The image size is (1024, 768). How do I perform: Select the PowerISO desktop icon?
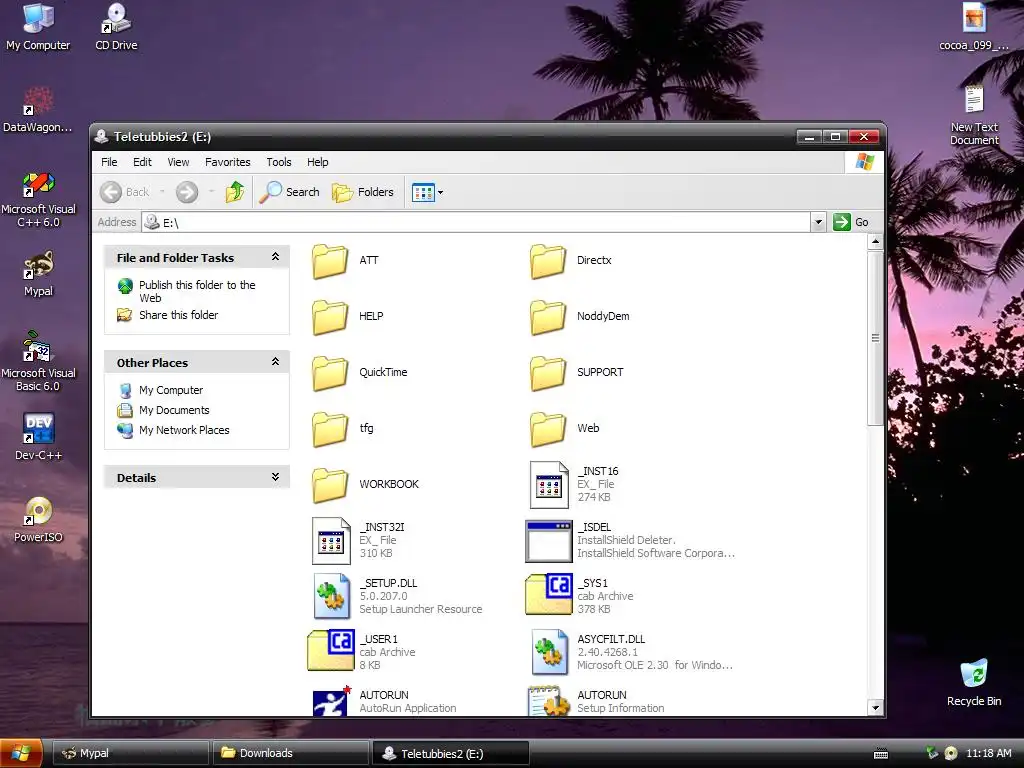[38, 520]
